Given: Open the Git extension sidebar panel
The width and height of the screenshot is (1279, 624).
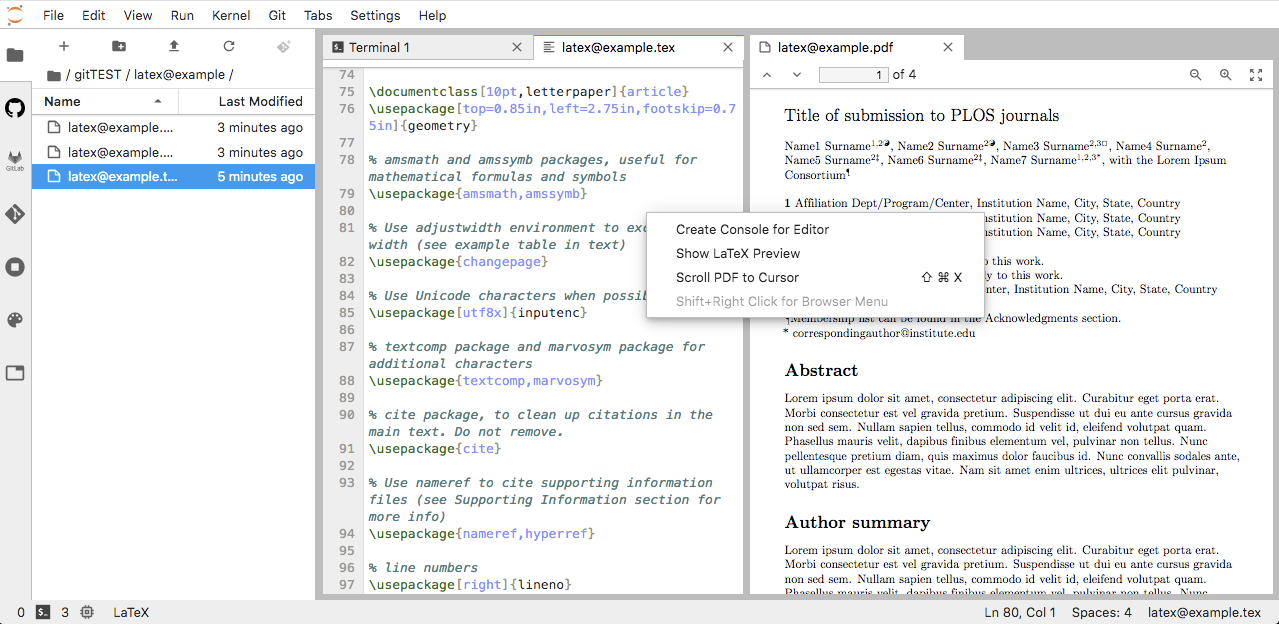Looking at the screenshot, I should [x=15, y=214].
